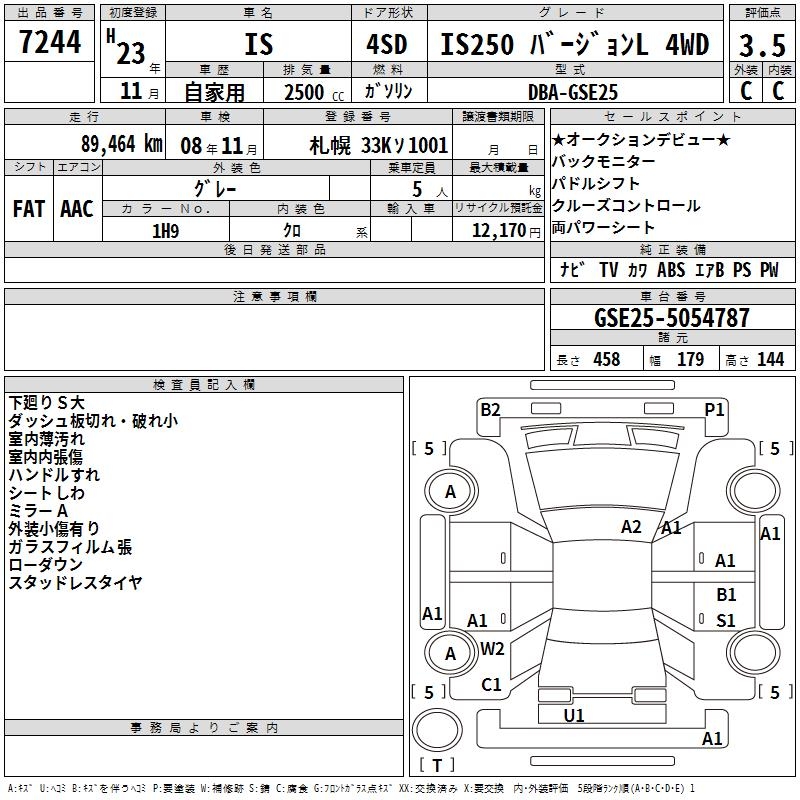The width and height of the screenshot is (800, 800).
Task: Click the length value 458
Action: [x=607, y=359]
